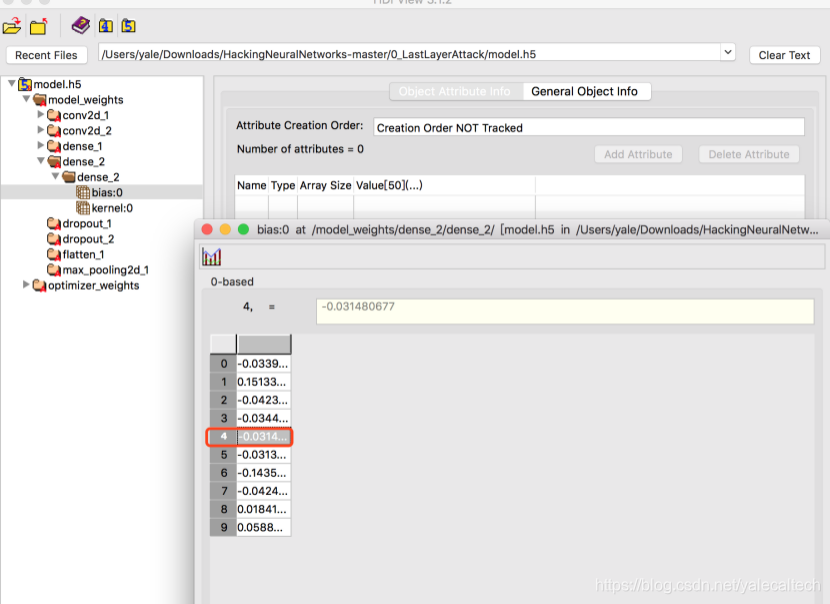Minimize the bias:0 data window
This screenshot has width=830, height=604.
[225, 229]
